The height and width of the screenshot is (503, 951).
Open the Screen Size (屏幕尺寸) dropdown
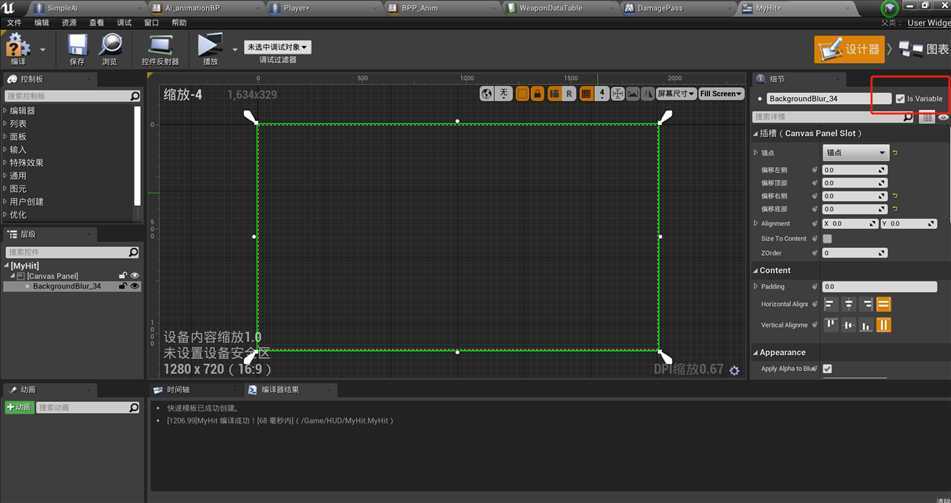click(676, 93)
